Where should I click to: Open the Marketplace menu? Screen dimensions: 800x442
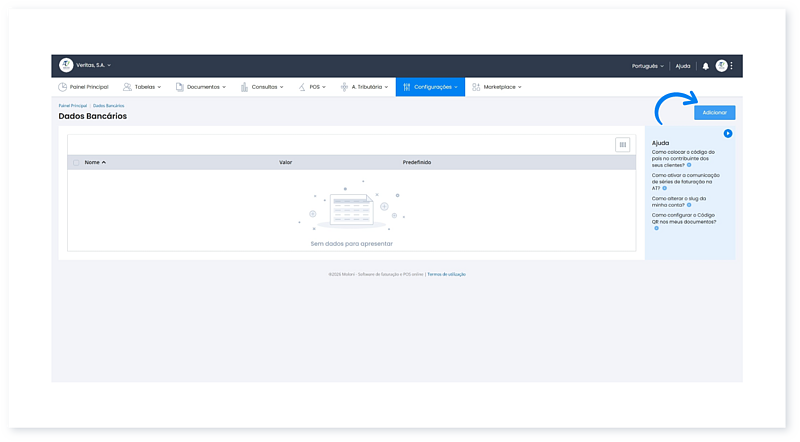click(497, 87)
